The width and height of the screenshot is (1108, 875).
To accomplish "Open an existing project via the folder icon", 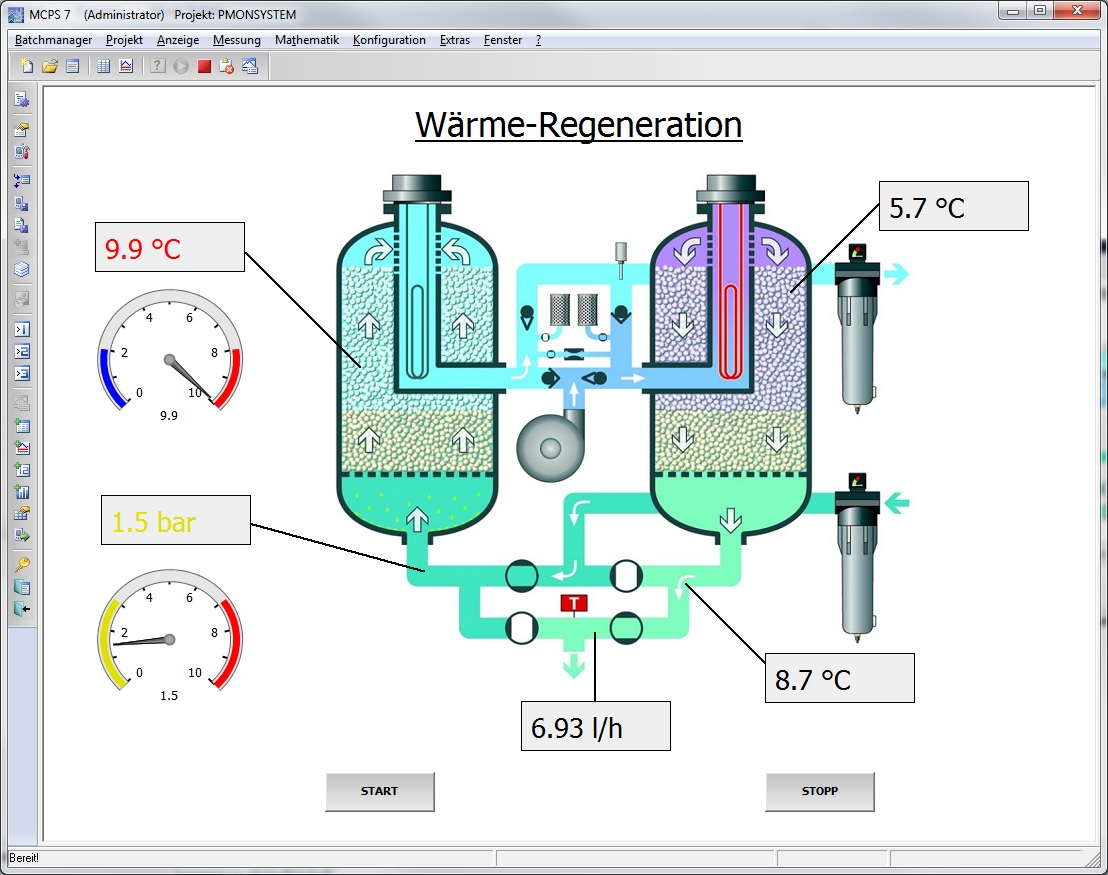I will 50,66.
